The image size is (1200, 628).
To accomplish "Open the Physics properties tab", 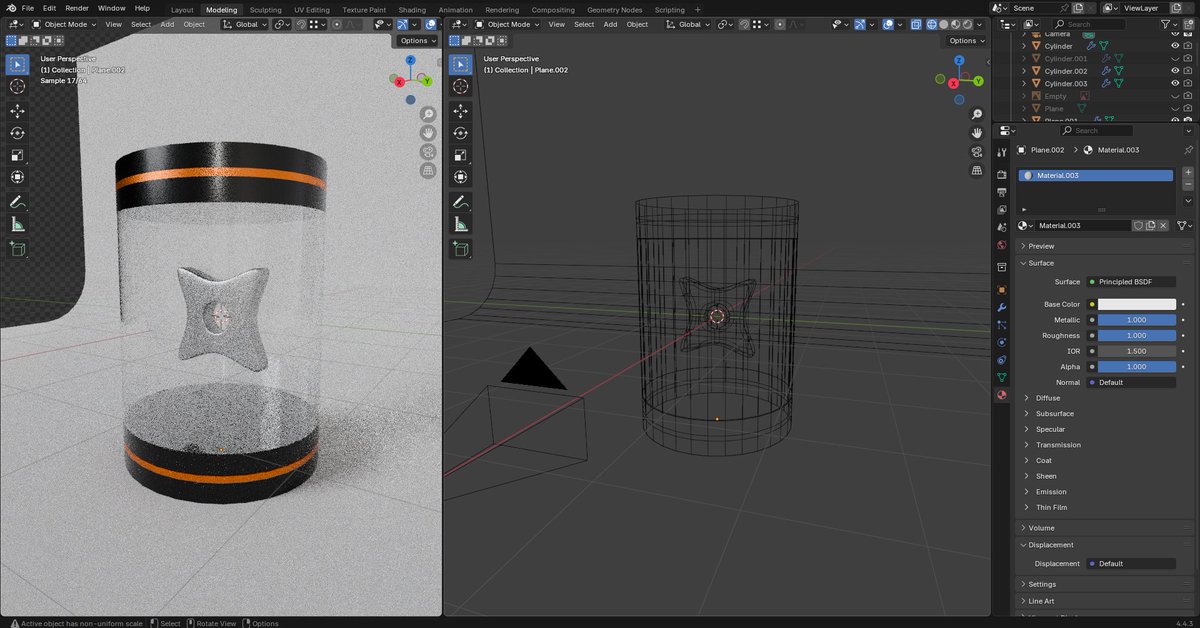I will 1002,342.
